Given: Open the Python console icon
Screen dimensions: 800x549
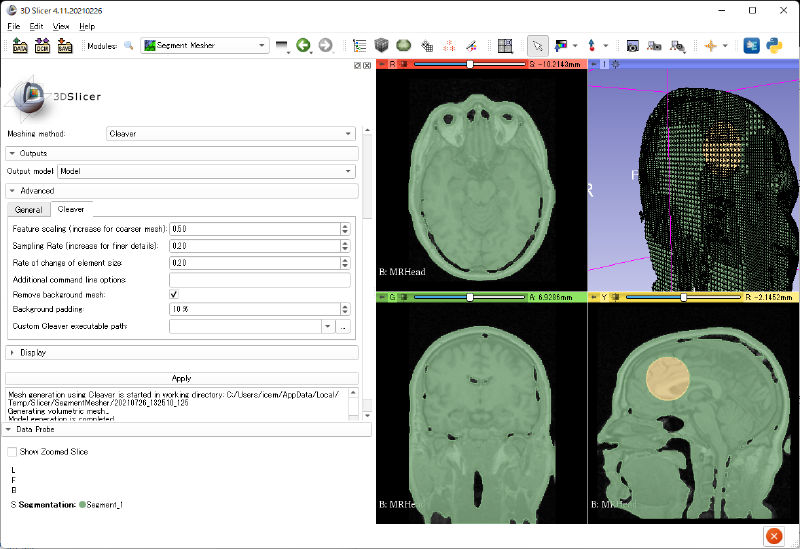Looking at the screenshot, I should click(x=773, y=45).
